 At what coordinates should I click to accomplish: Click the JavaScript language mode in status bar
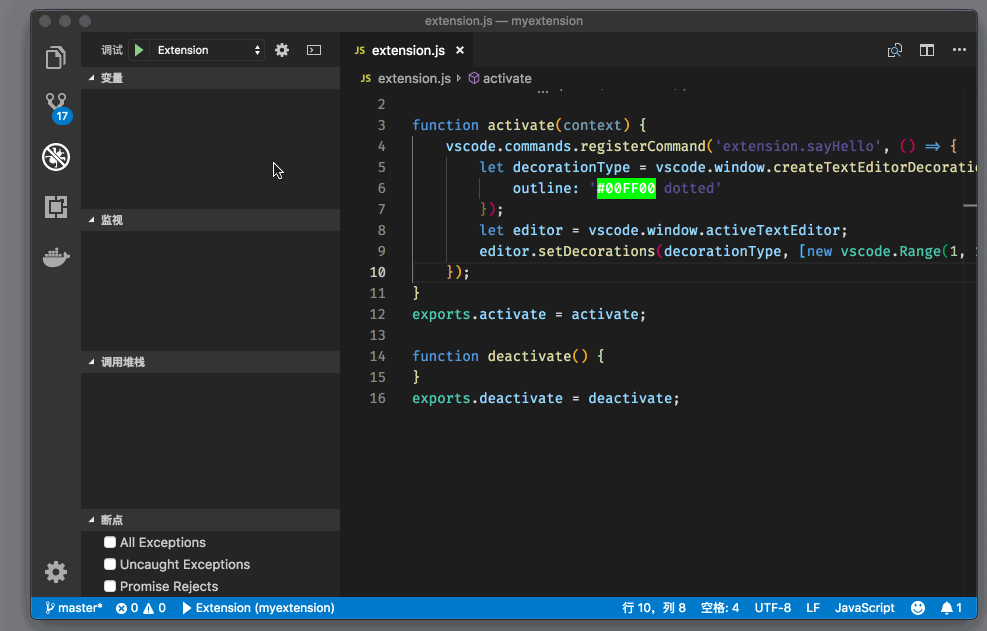864,608
